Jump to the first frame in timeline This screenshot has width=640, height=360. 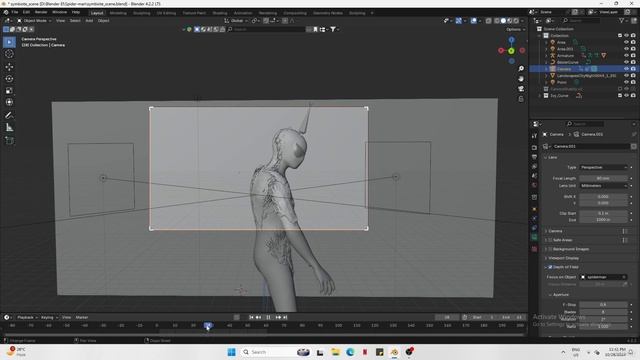(251, 317)
